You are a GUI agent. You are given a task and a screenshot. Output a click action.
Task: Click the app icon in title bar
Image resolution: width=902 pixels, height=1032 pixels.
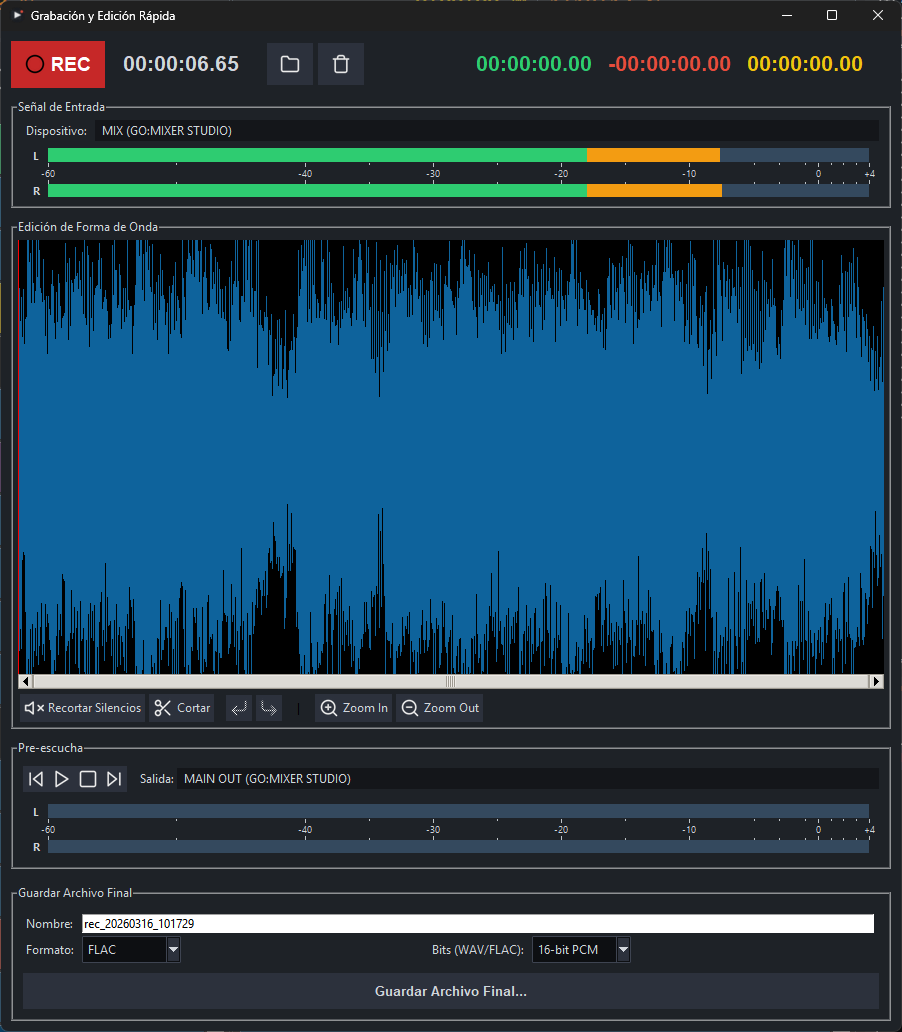tap(18, 15)
